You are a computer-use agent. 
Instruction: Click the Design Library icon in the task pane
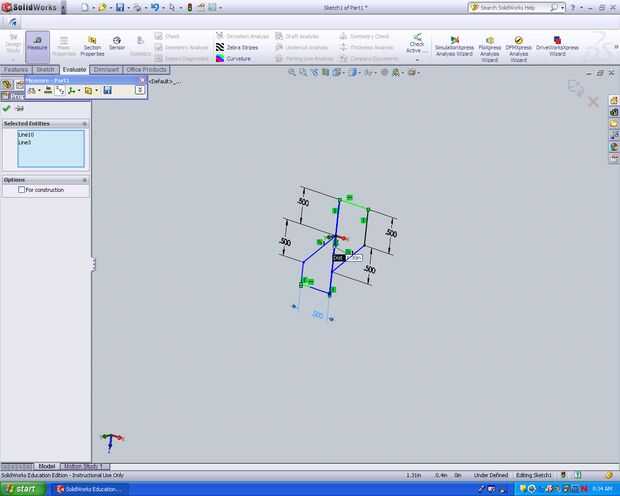(x=614, y=112)
